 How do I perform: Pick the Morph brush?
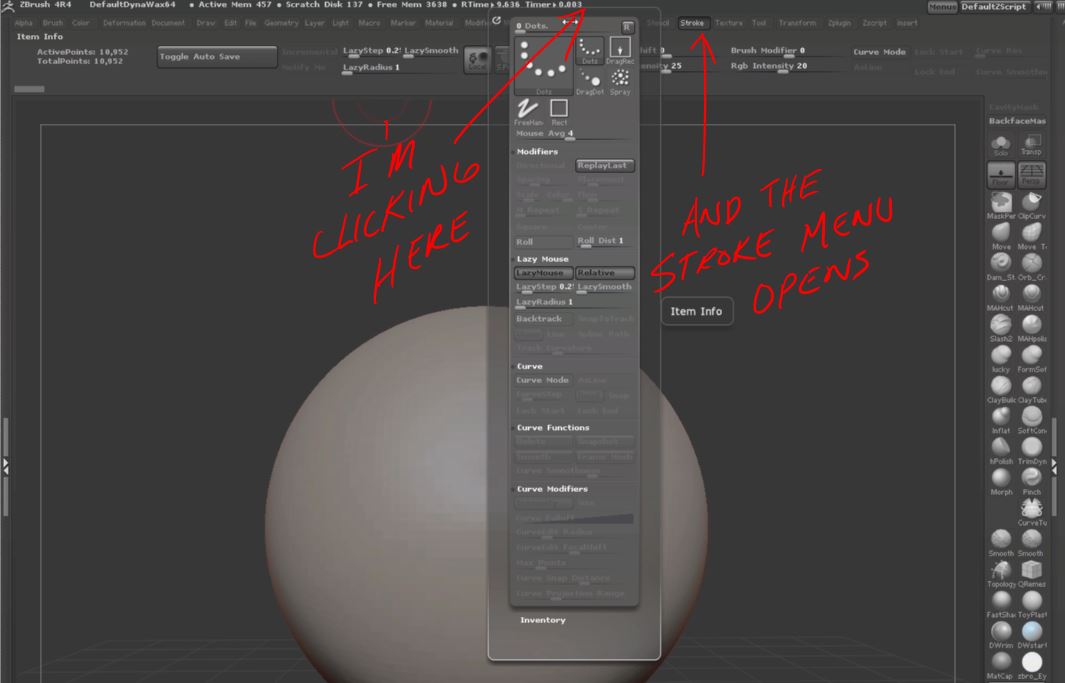[1001, 481]
